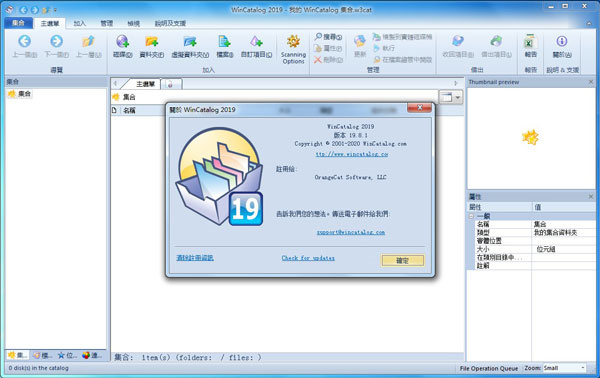The height and width of the screenshot is (378, 600).
Task: Click the WinCatalog 19 logo in dialog
Action: click(220, 176)
